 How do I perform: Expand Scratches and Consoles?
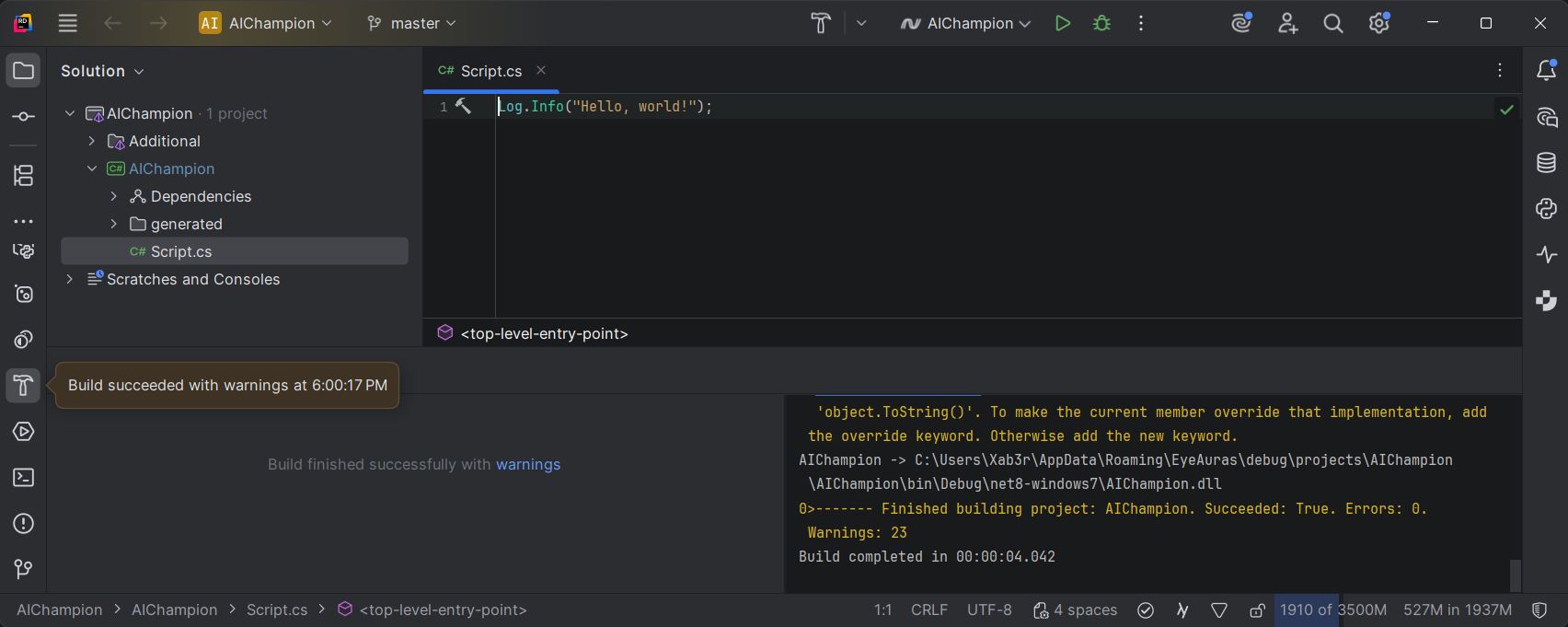(70, 279)
